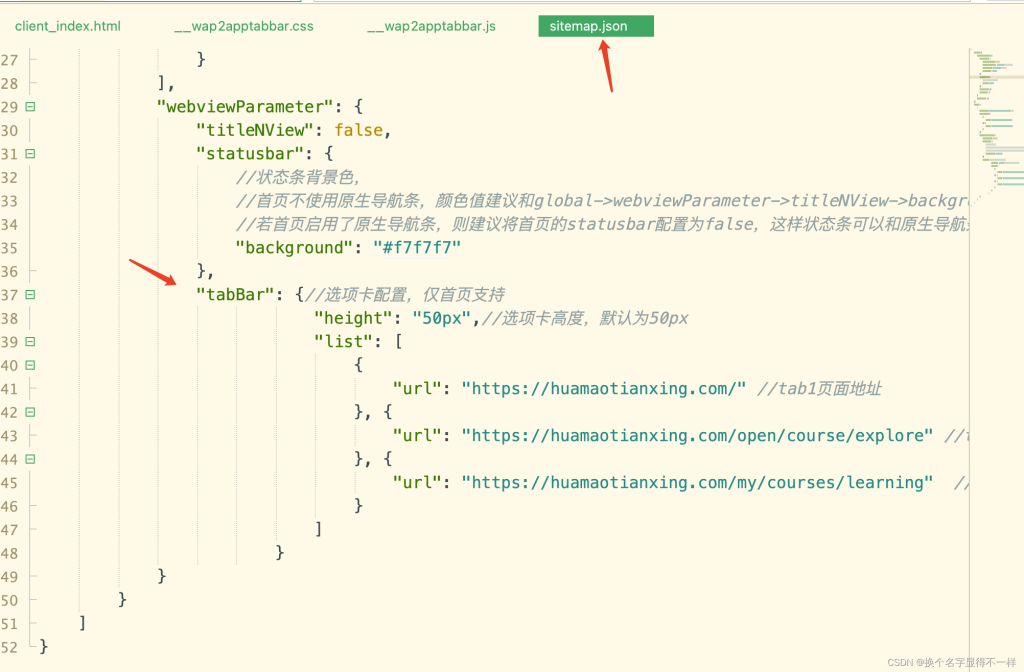The height and width of the screenshot is (672, 1024).
Task: Collapse the fold marker on line 42
Action: click(30, 412)
